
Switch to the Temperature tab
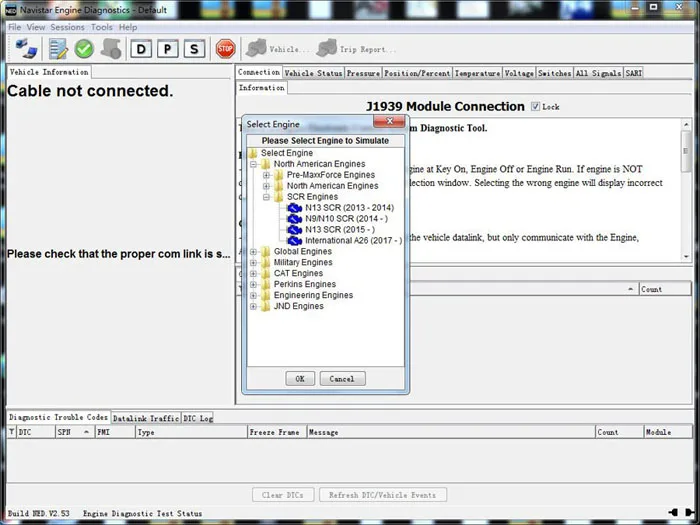coord(477,73)
